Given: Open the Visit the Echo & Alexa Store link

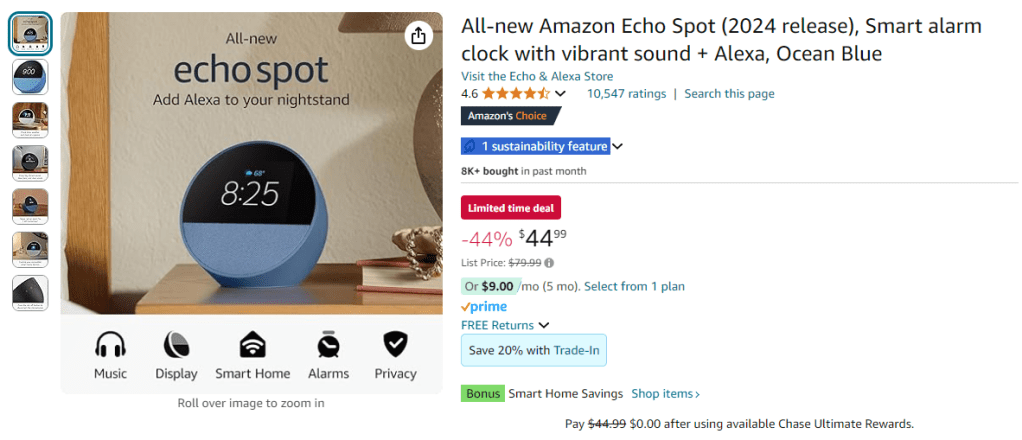Looking at the screenshot, I should click(x=537, y=76).
